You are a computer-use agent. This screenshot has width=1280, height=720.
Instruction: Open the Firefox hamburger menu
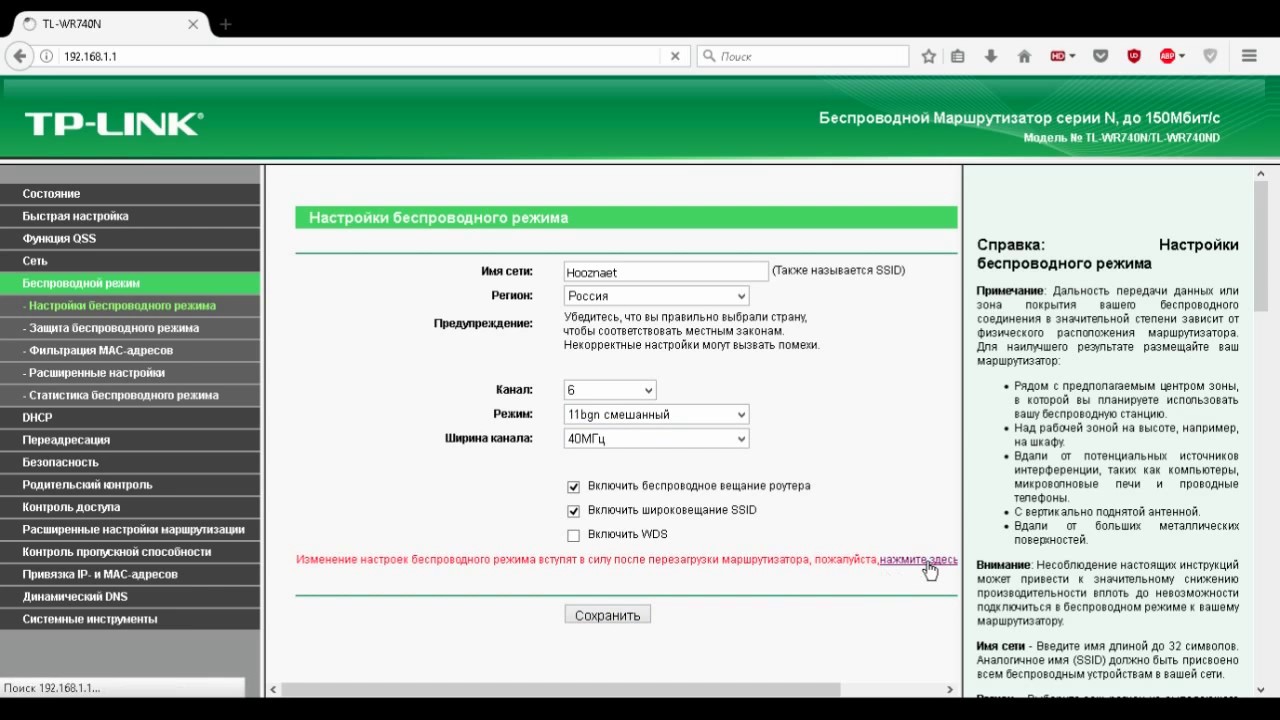click(x=1249, y=56)
